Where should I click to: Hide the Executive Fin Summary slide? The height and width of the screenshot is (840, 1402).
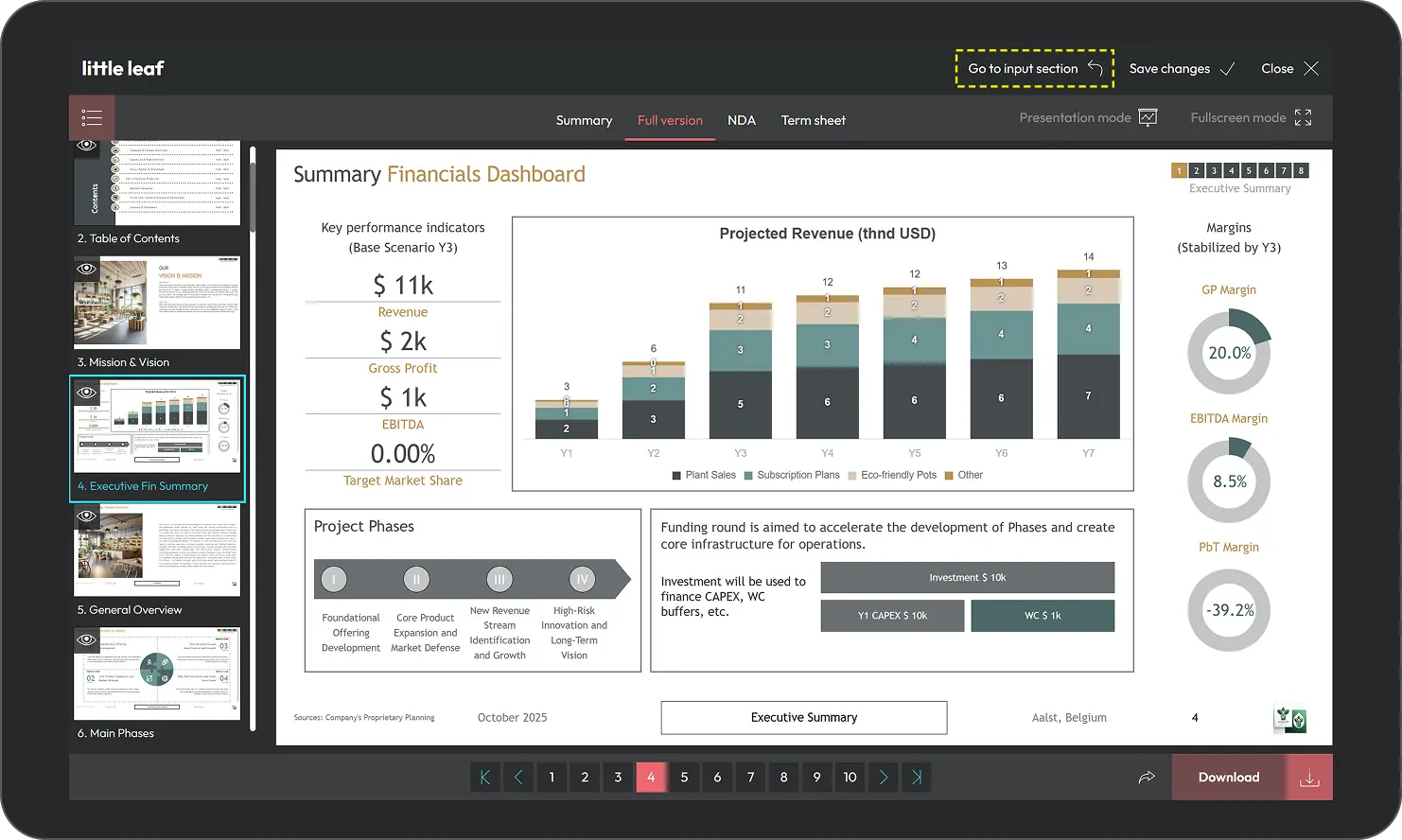pos(87,393)
